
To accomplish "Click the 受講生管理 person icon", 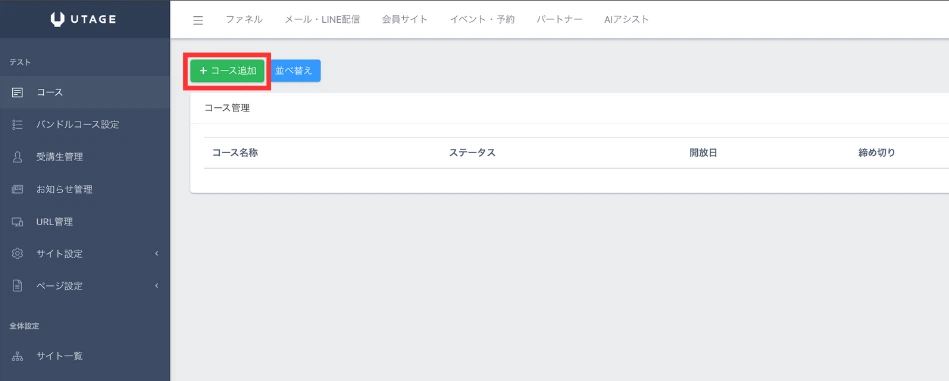I will point(18,157).
